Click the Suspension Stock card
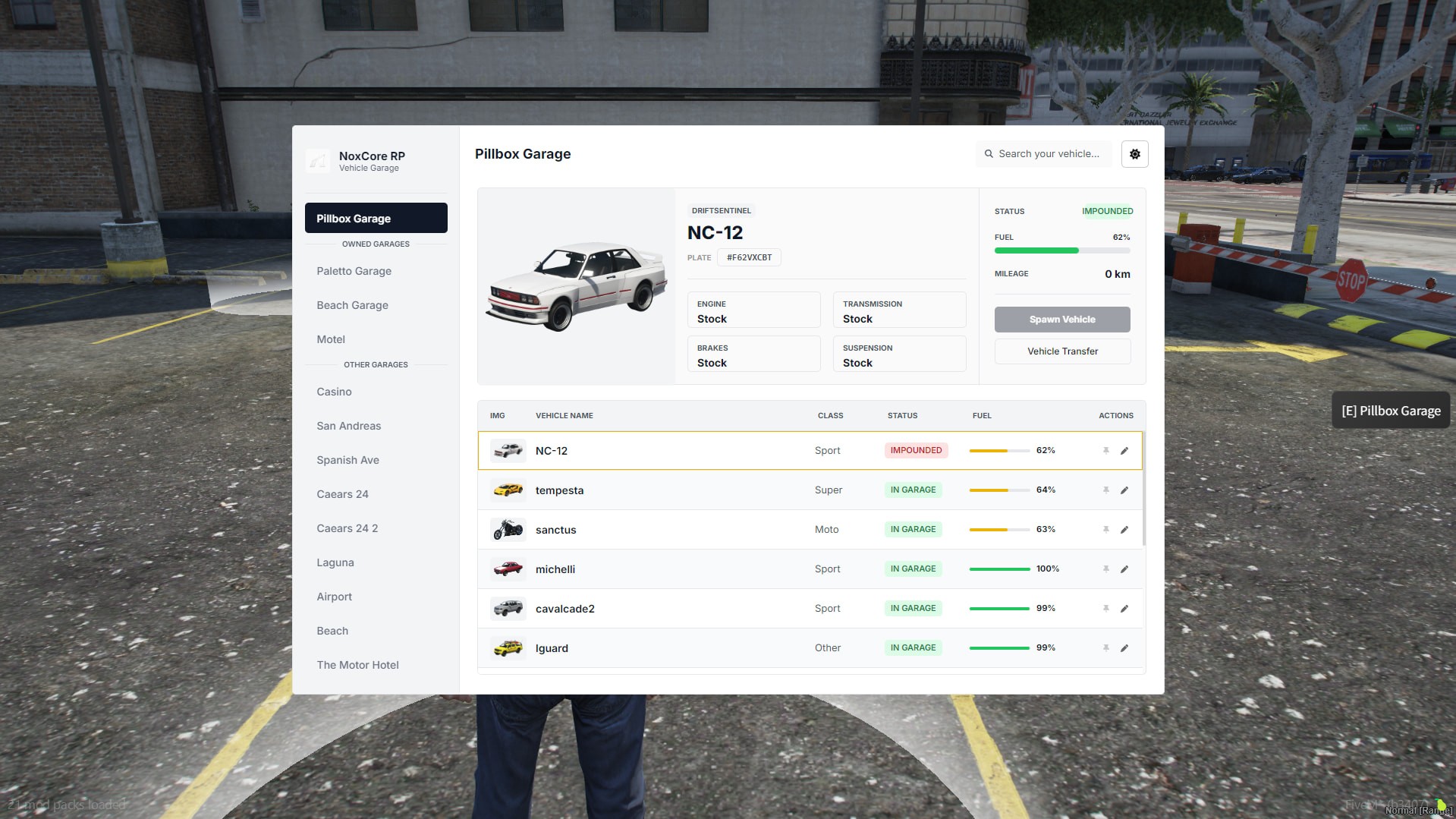Image resolution: width=1456 pixels, height=819 pixels. click(899, 354)
